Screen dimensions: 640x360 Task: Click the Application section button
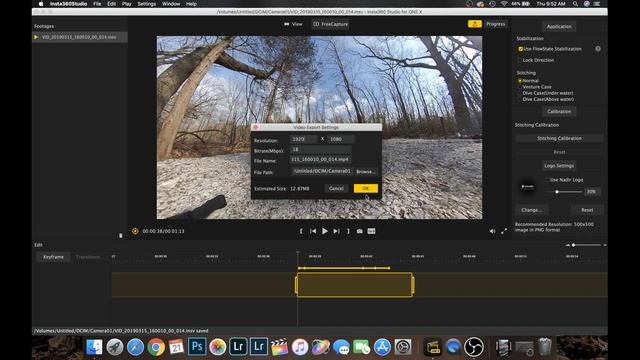click(559, 27)
